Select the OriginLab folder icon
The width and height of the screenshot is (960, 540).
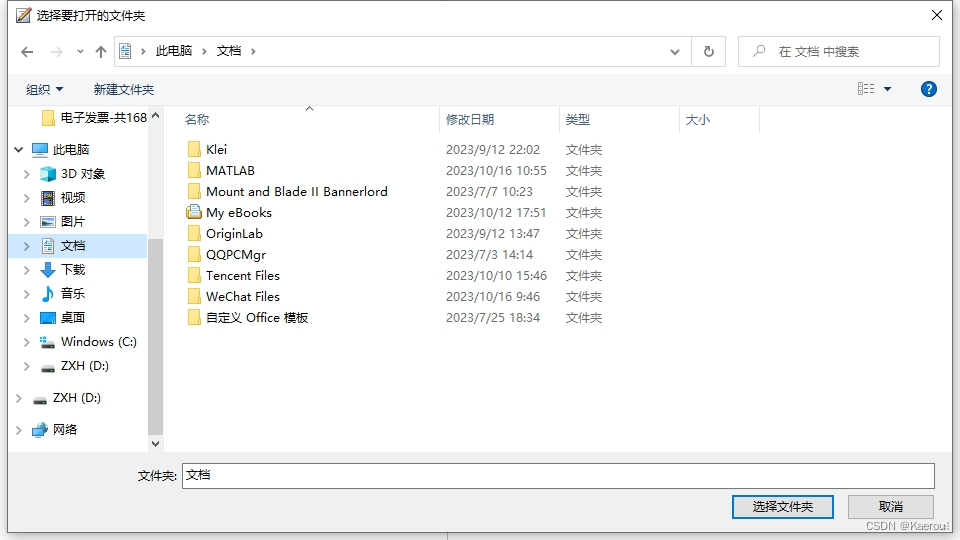(194, 233)
